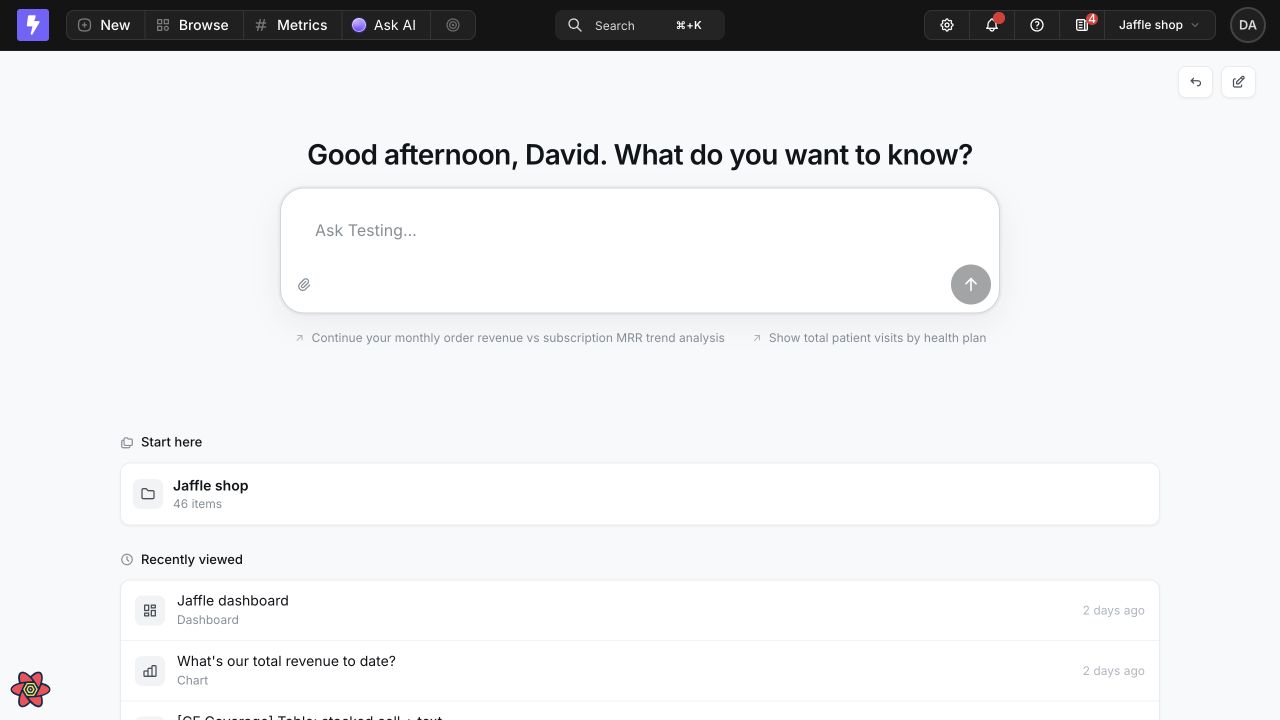Image resolution: width=1280 pixels, height=720 pixels.
Task: Click the help question mark icon
Action: [x=1037, y=25]
